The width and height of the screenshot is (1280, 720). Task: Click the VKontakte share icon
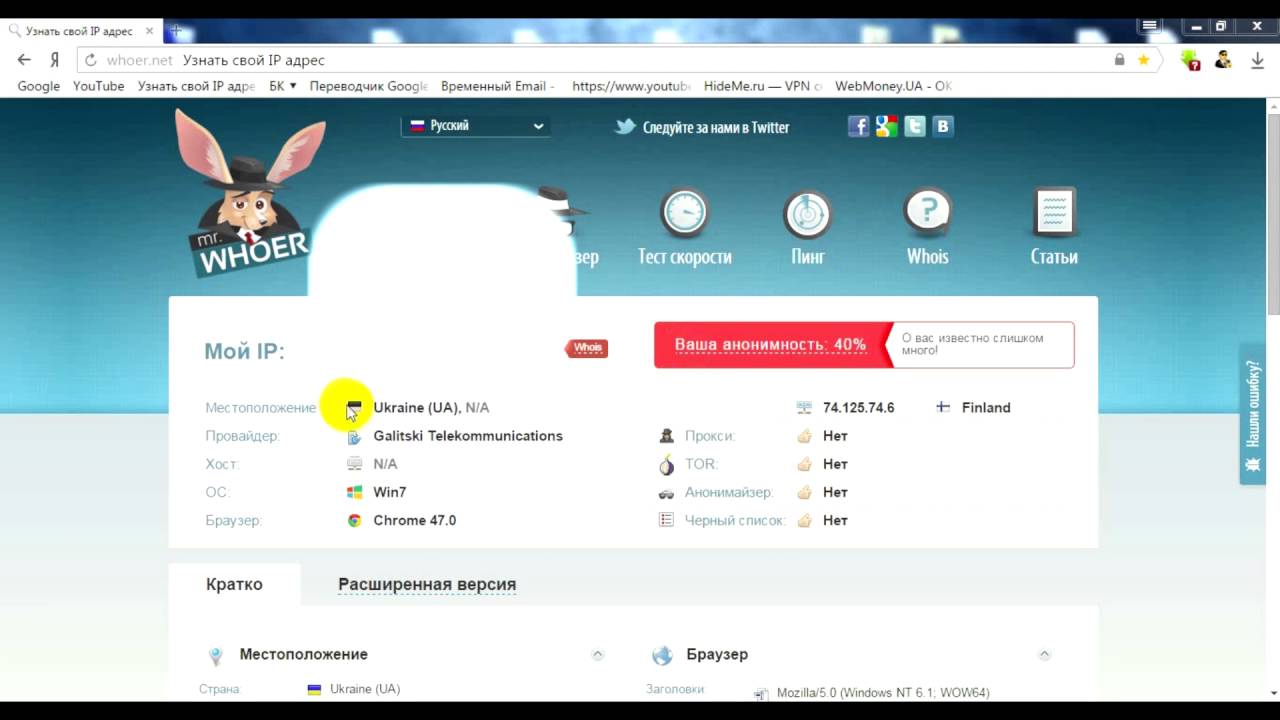tap(942, 126)
